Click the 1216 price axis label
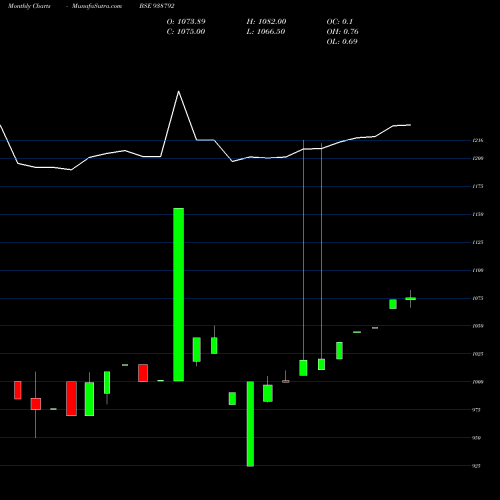This screenshot has width=500, height=500. click(478, 141)
